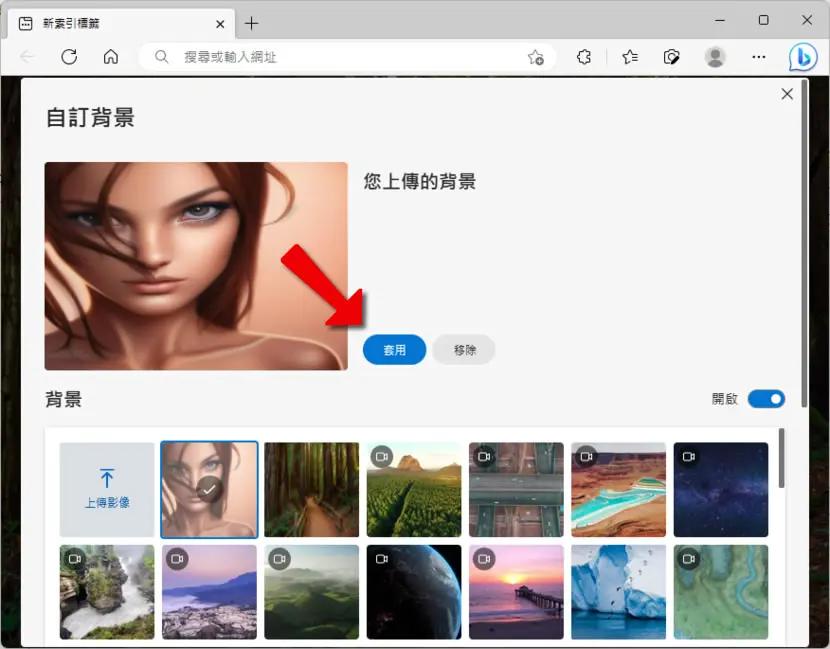Click the browser refresh icon
Image resolution: width=830 pixels, height=649 pixels.
(x=69, y=57)
